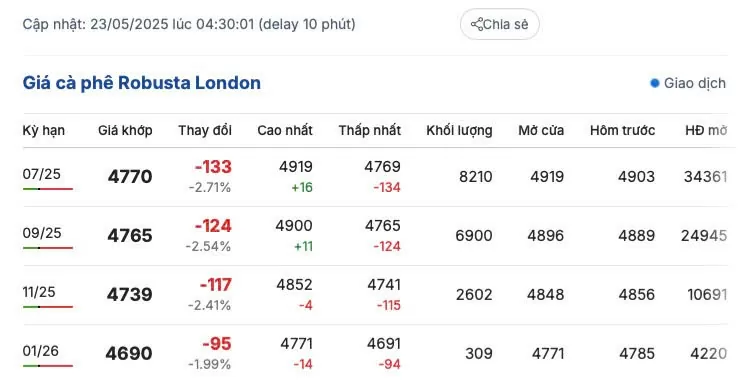Select the Kỳ hạn column header
The width and height of the screenshot is (753, 381).
point(44,131)
